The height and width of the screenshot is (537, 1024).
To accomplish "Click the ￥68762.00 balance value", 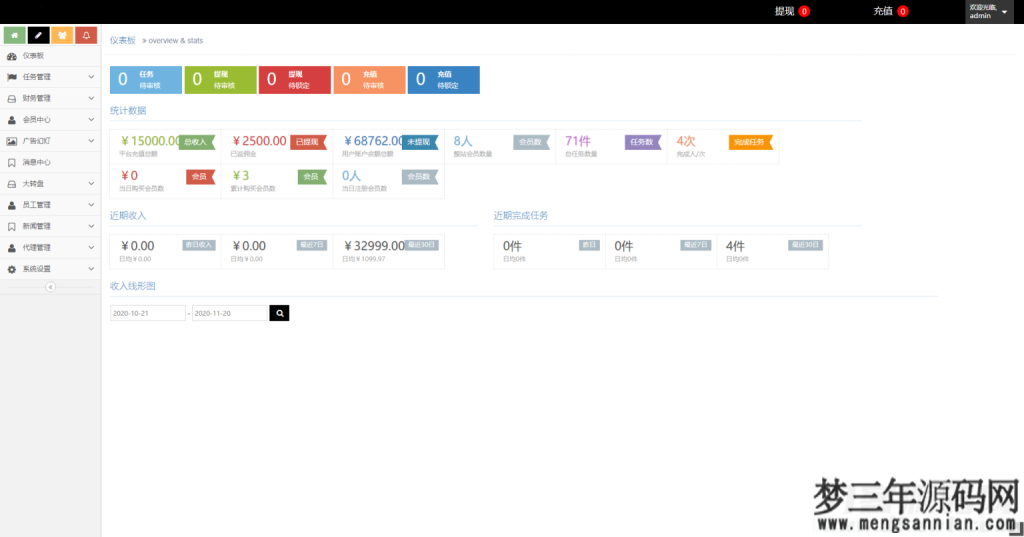I will pyautogui.click(x=374, y=141).
